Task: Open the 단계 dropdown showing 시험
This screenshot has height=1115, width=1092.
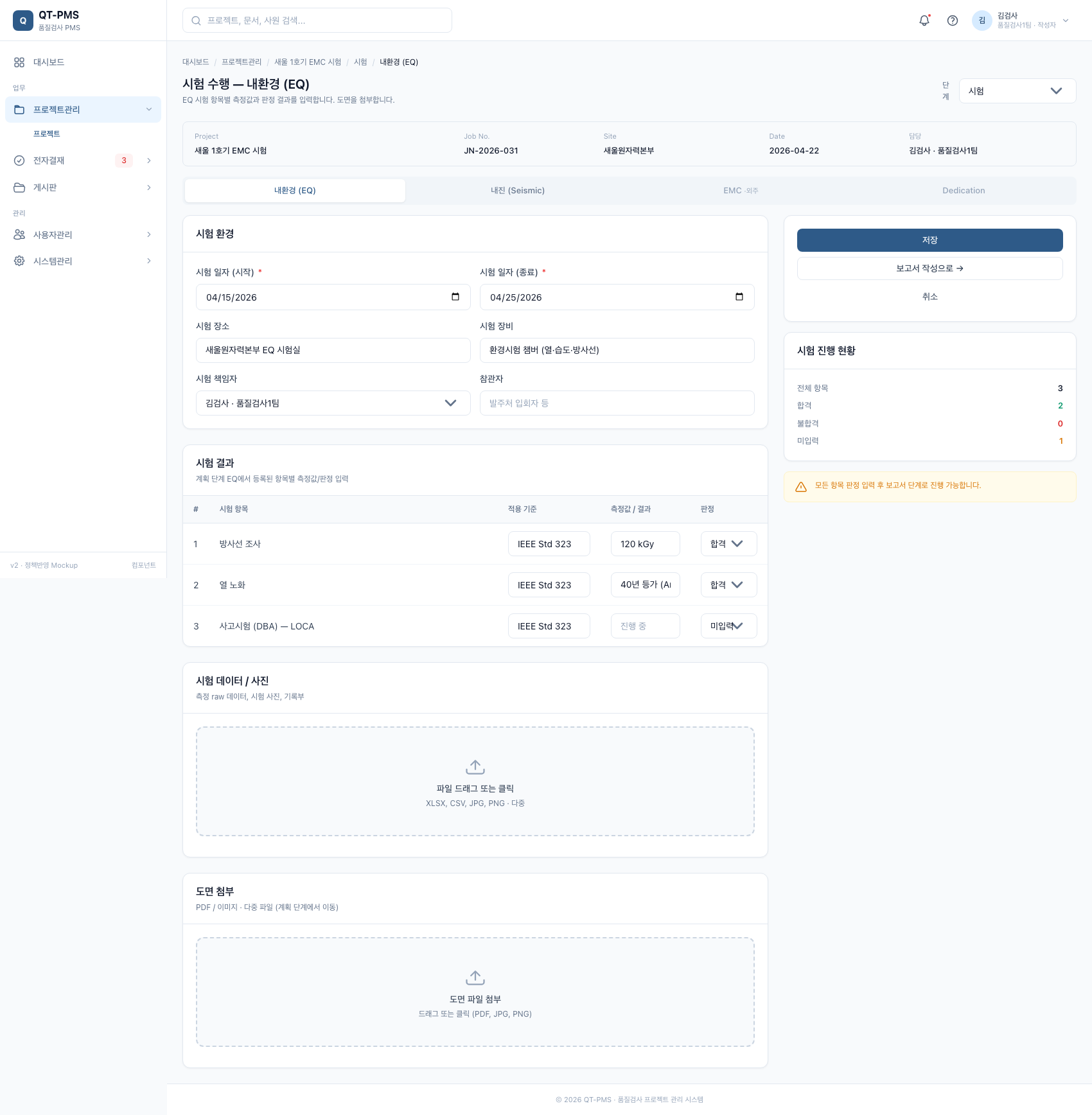Action: coord(1017,91)
